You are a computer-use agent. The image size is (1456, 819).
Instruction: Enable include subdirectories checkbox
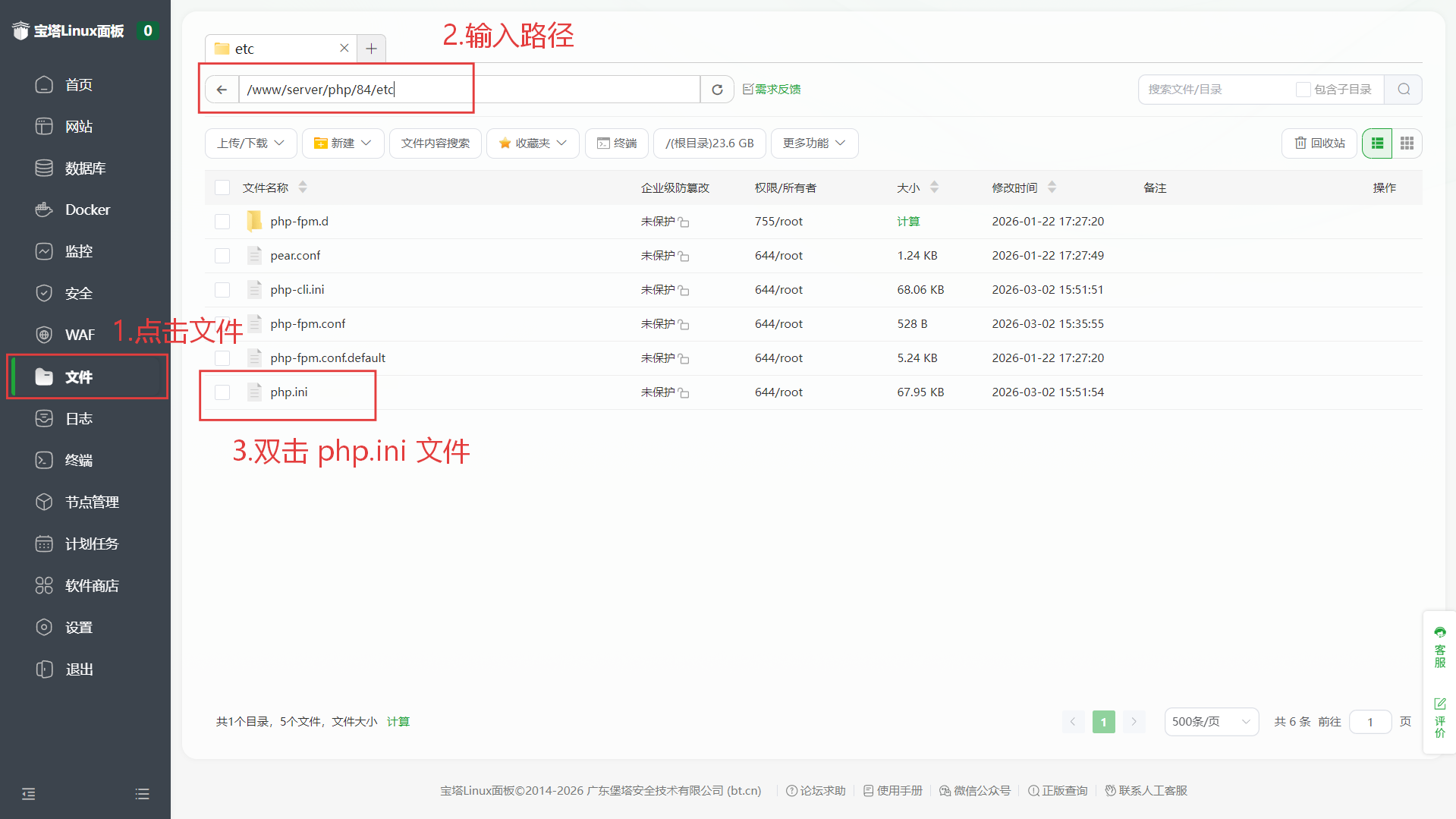(x=1303, y=90)
